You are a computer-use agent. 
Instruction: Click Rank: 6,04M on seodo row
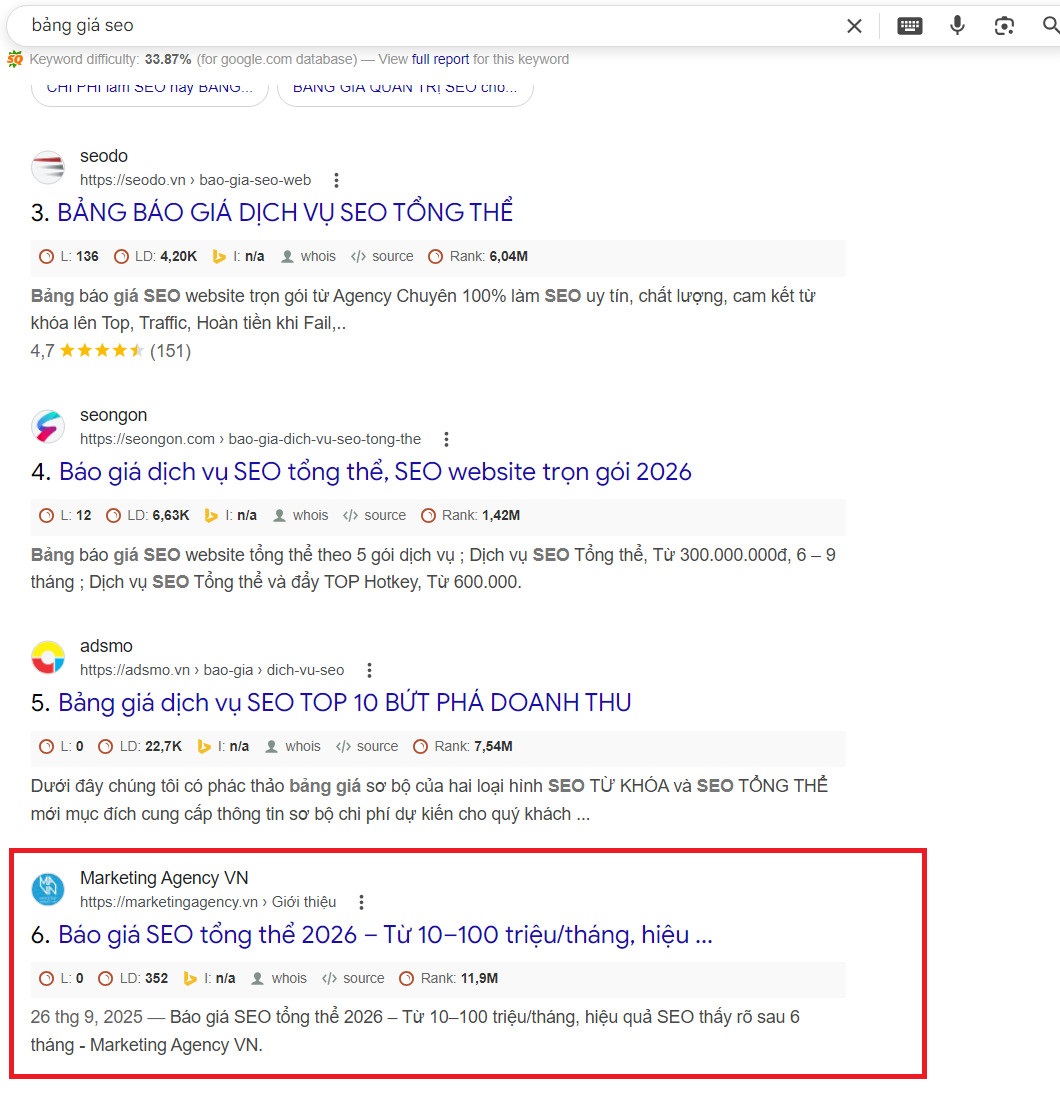(478, 257)
